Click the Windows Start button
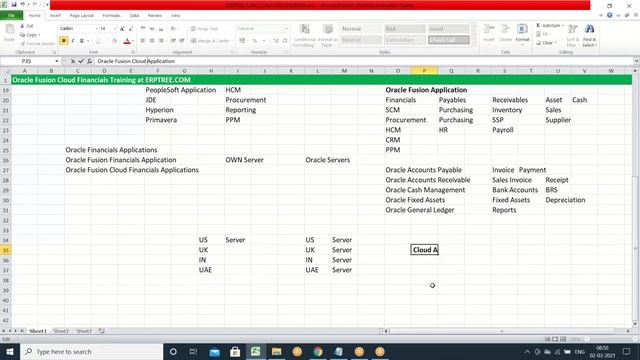This screenshot has width=640, height=360. click(x=10, y=351)
